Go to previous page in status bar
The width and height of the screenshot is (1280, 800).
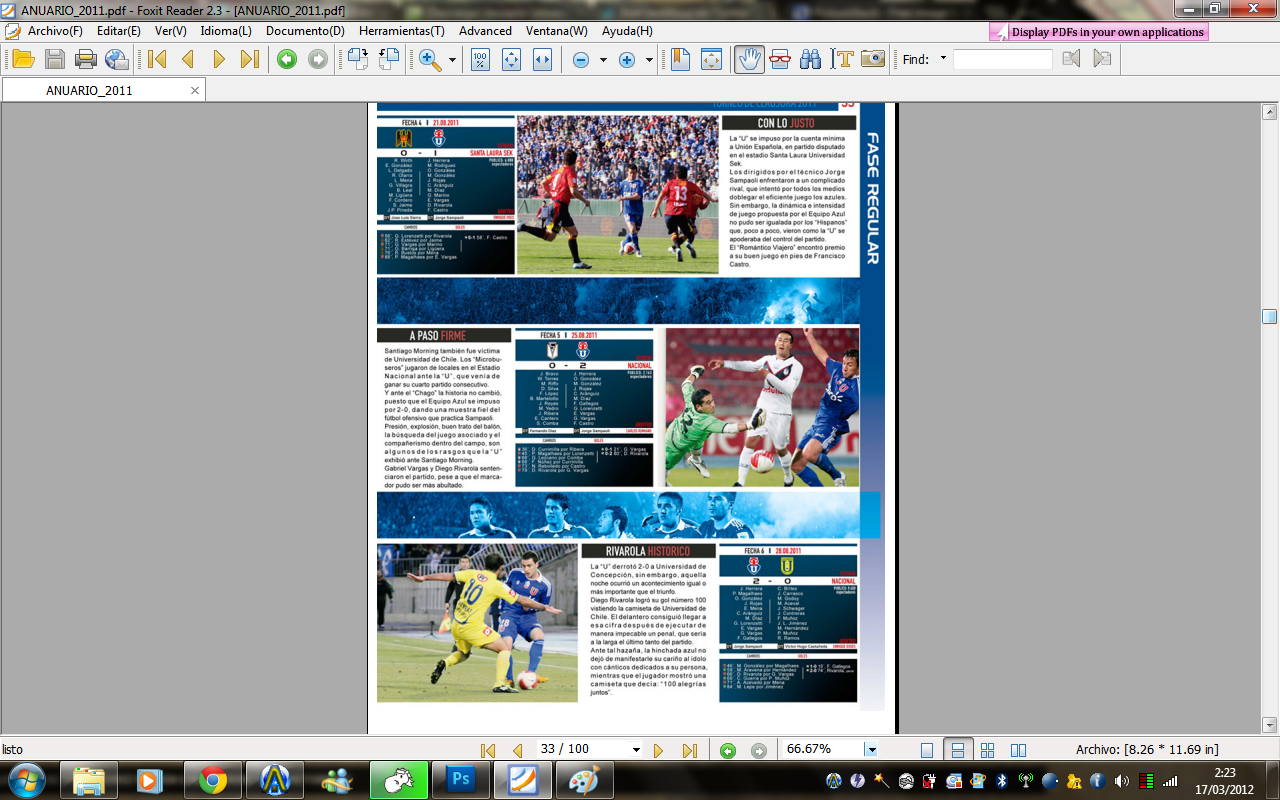point(518,750)
